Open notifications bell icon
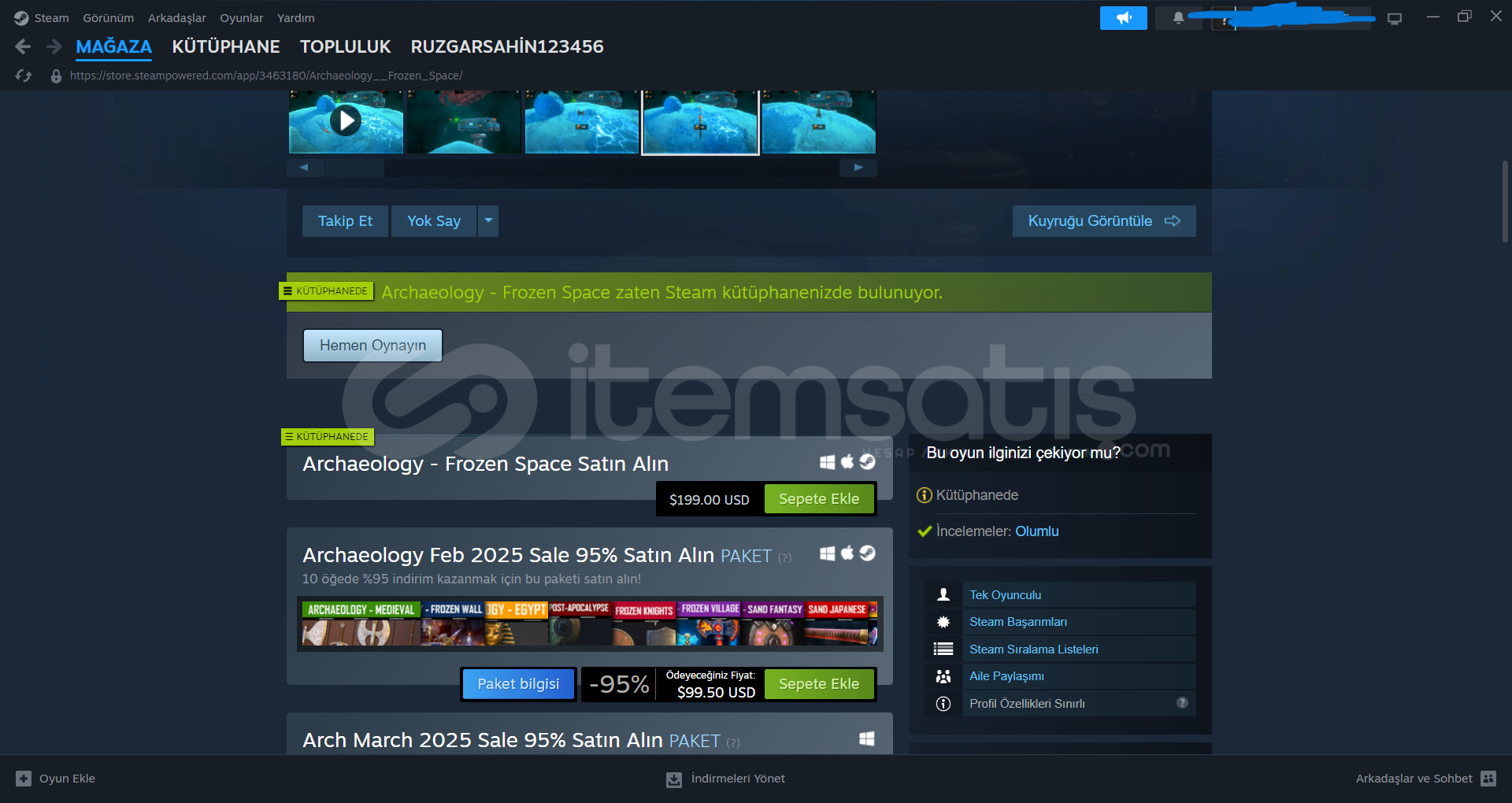The height and width of the screenshot is (803, 1512). pyautogui.click(x=1178, y=18)
